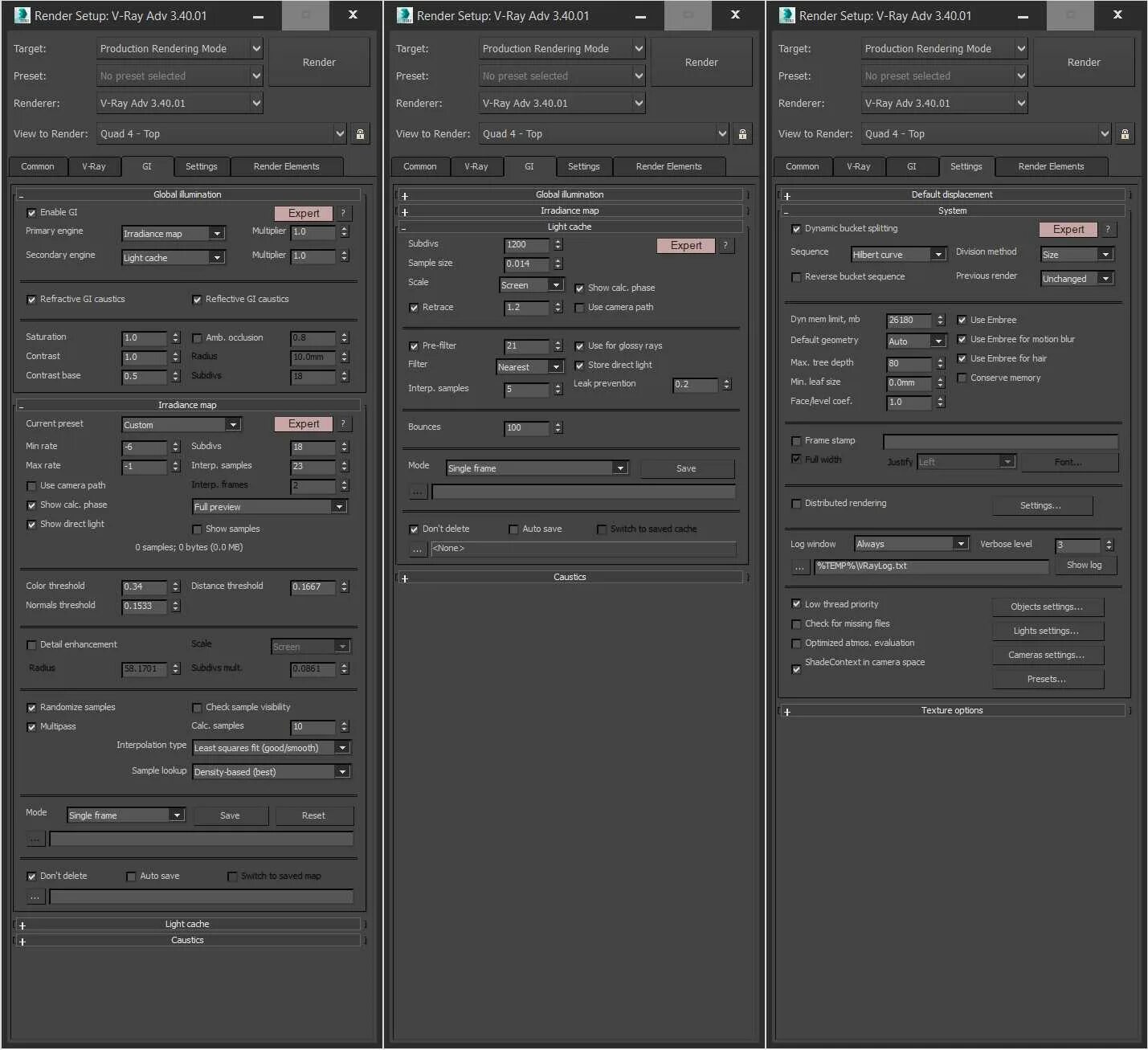Open Interpolation type dropdown
Image resolution: width=1148 pixels, height=1050 pixels.
point(271,748)
